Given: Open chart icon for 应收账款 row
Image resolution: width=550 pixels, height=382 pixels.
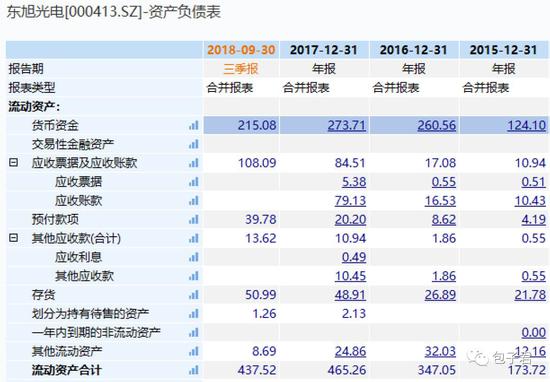Looking at the screenshot, I should coord(194,201).
